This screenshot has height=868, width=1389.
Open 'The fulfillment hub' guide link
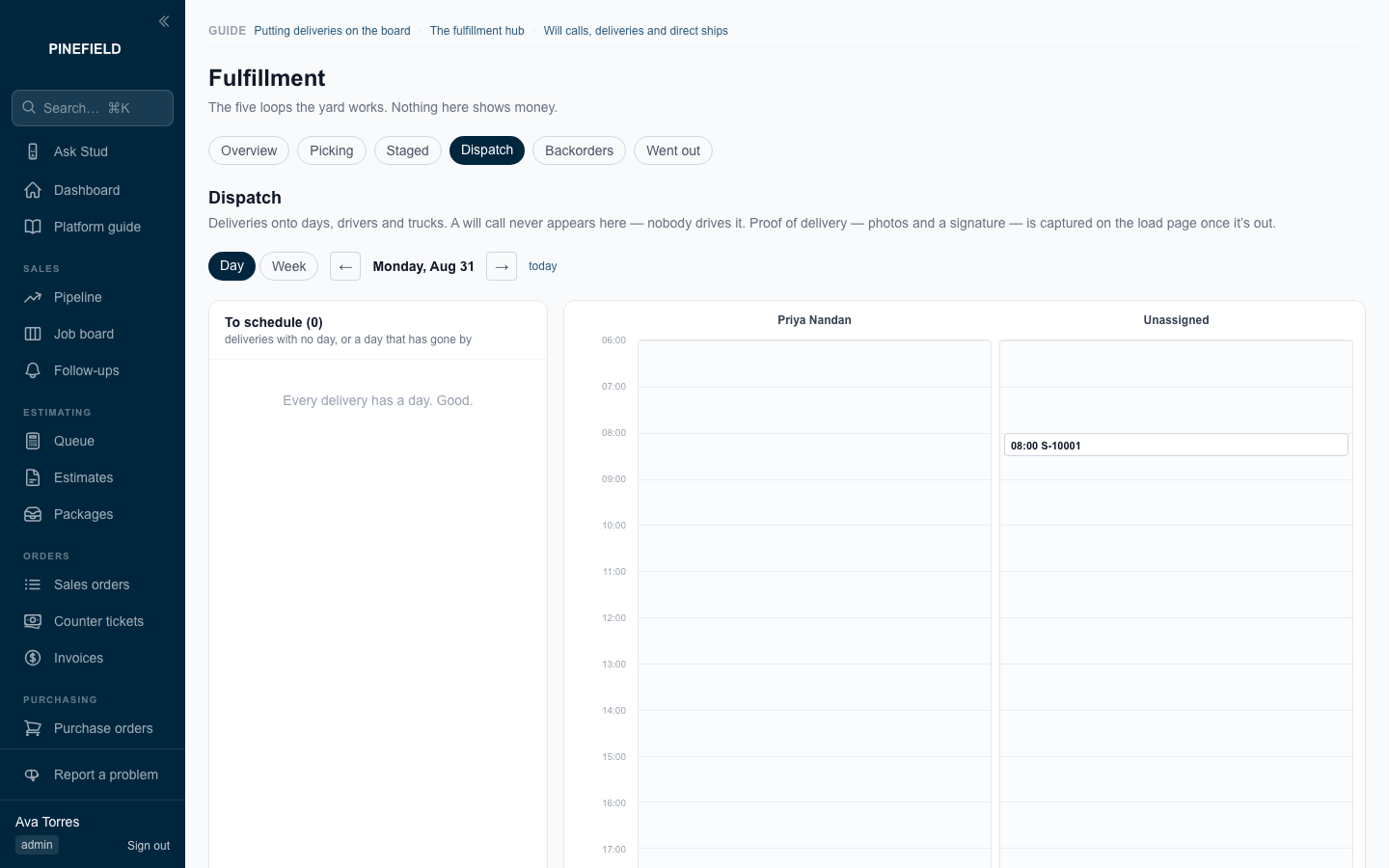(477, 31)
